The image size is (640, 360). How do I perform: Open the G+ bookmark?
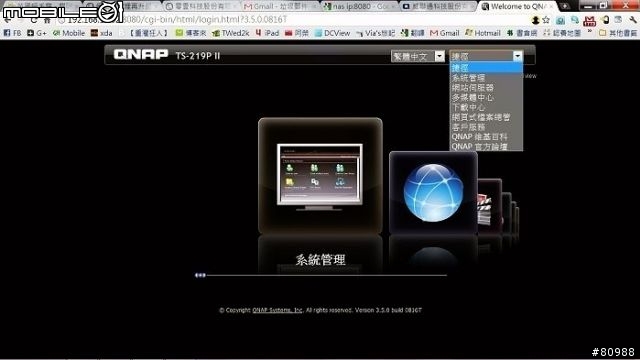click(37, 33)
